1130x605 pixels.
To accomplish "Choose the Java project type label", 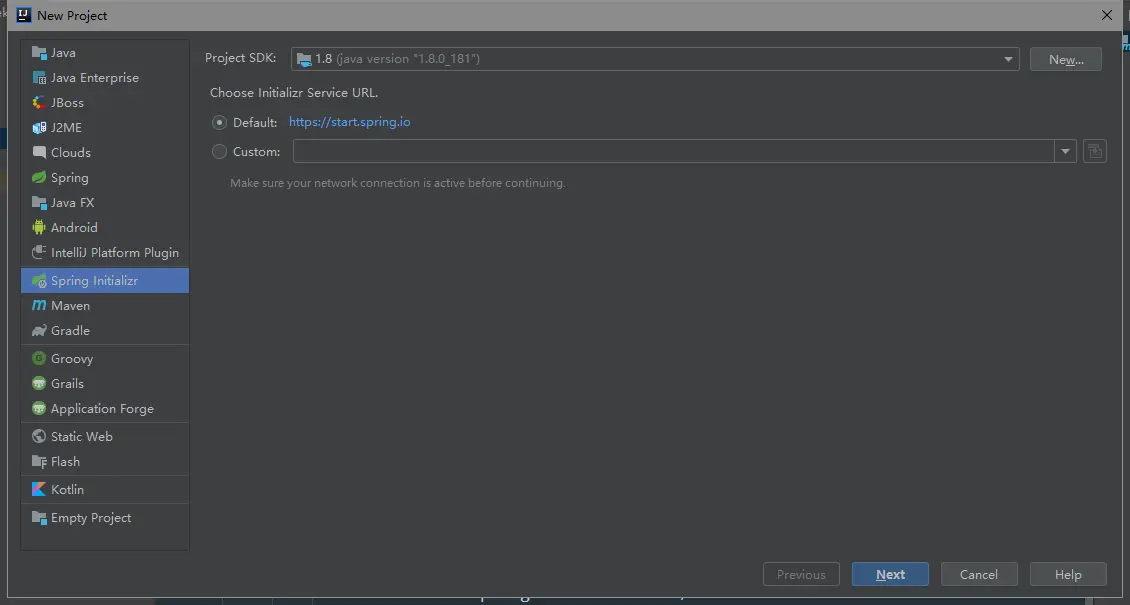I will click(x=63, y=53).
